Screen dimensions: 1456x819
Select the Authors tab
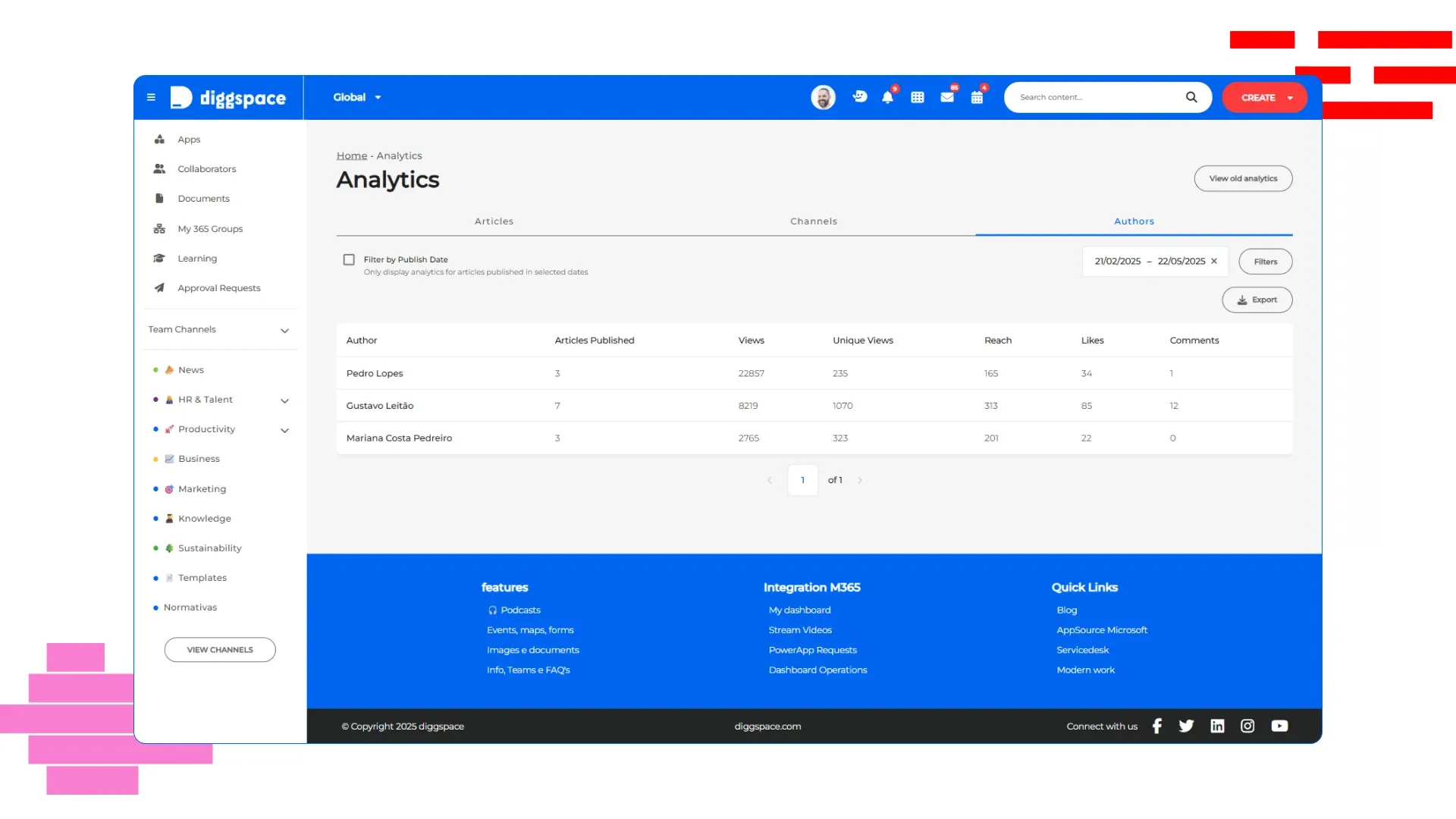(x=1134, y=221)
